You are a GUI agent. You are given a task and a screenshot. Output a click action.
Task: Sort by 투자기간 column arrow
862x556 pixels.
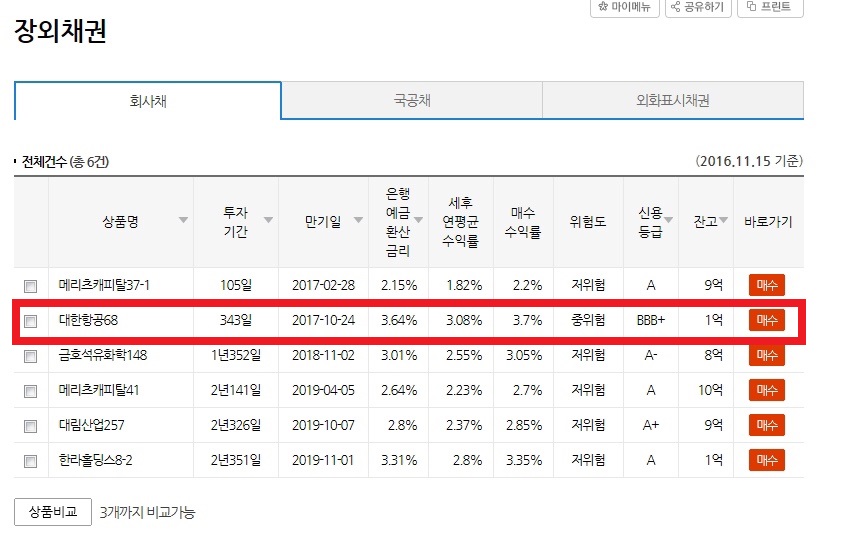click(268, 220)
